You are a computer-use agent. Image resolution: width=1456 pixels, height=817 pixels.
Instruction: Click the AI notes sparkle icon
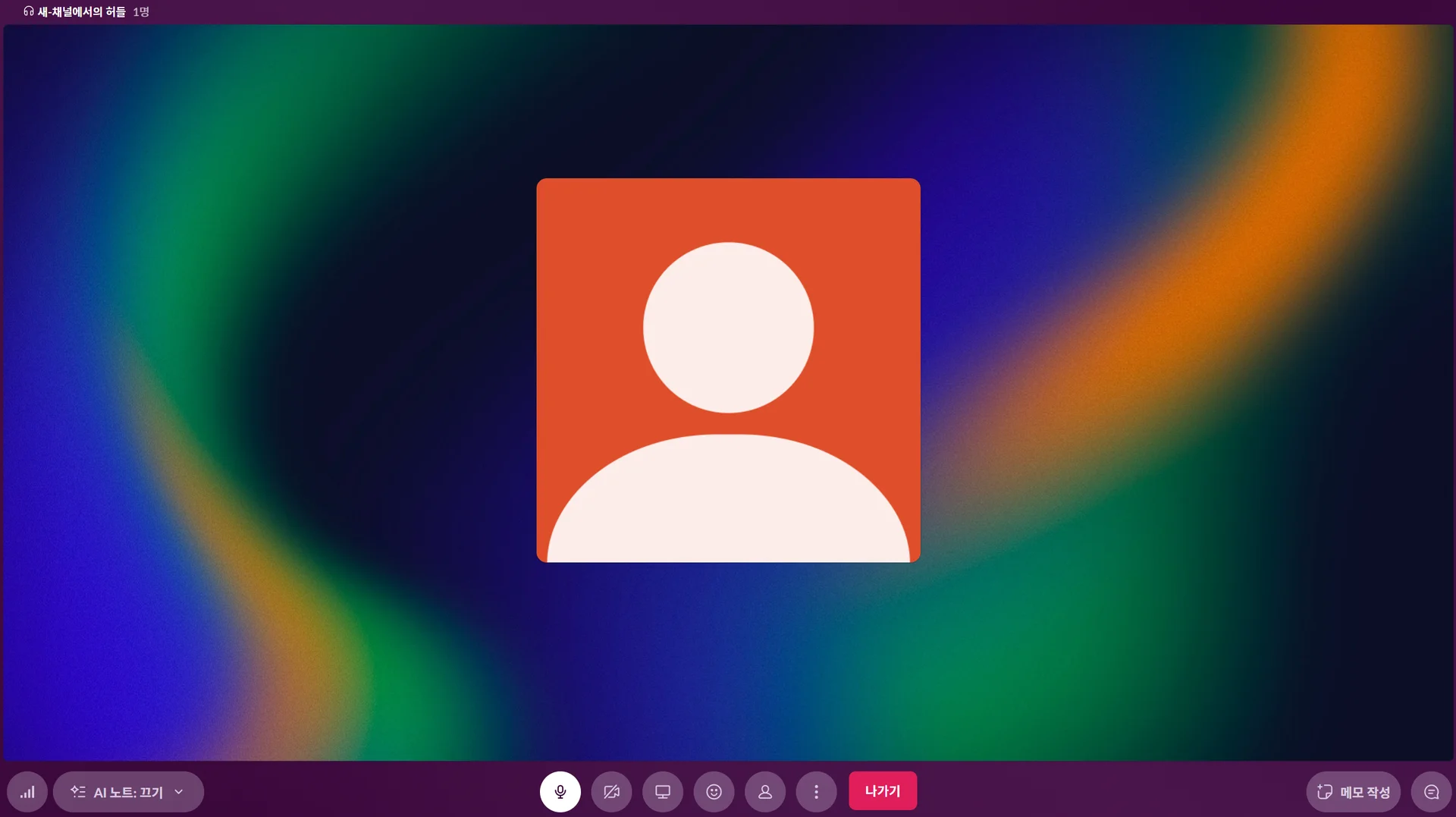click(x=78, y=791)
